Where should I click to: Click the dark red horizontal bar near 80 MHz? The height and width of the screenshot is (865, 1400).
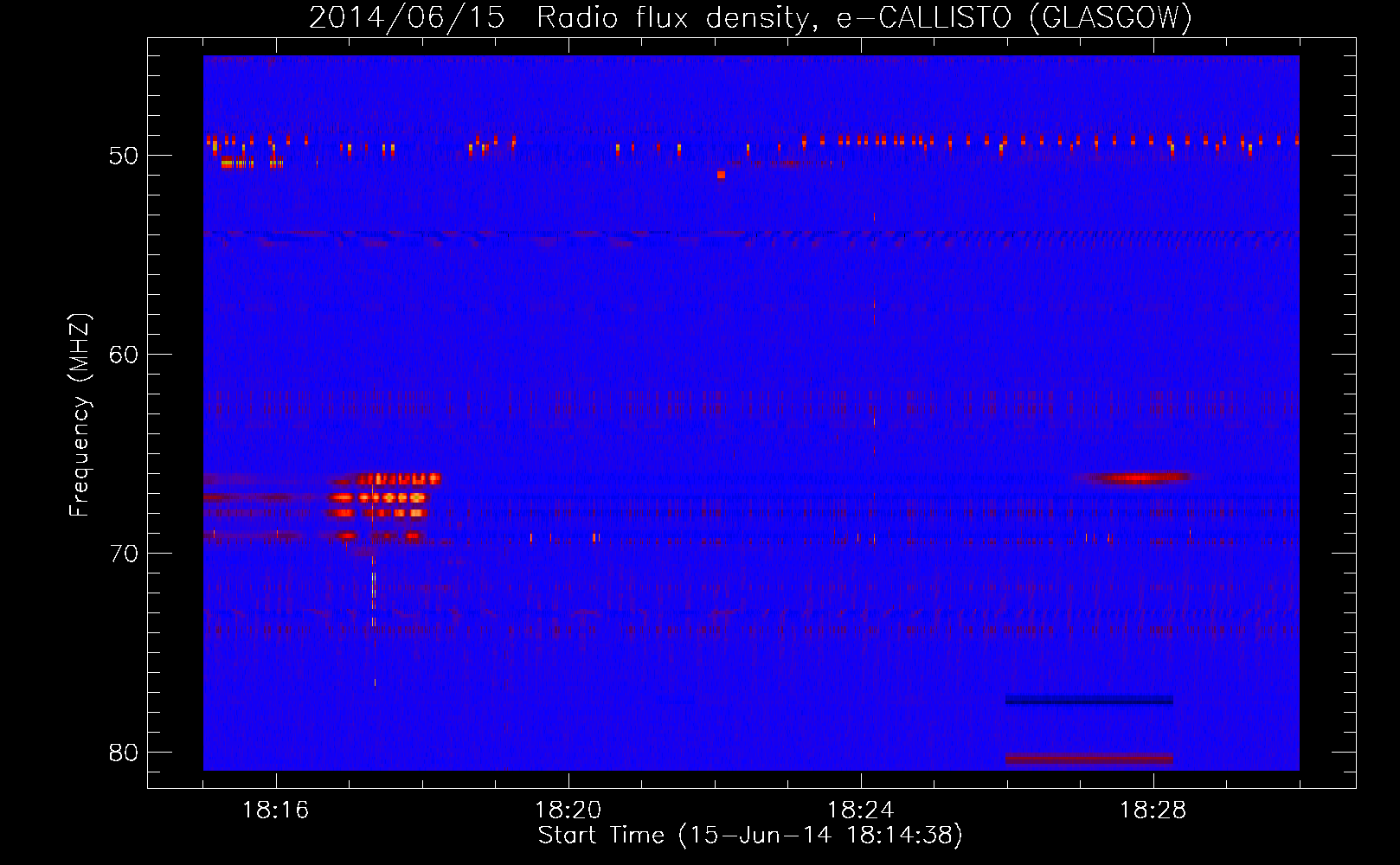[x=1089, y=759]
